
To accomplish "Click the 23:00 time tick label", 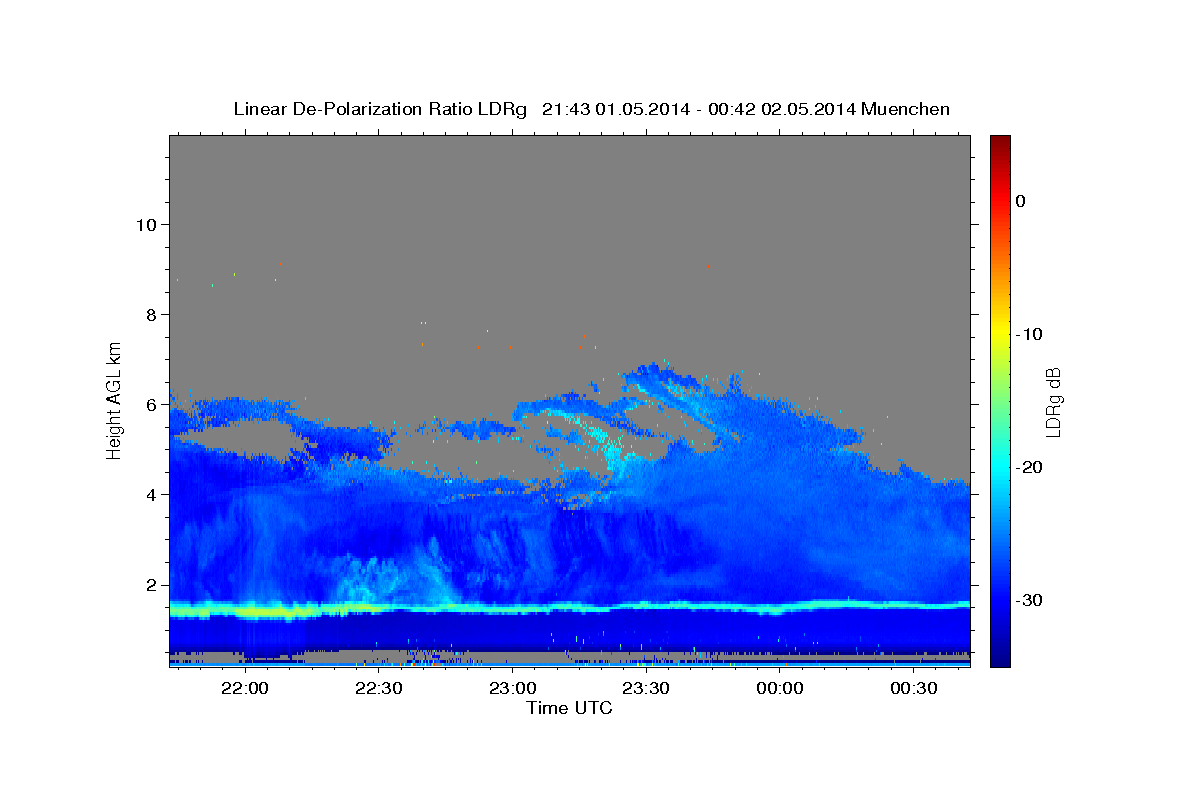I will point(512,689).
